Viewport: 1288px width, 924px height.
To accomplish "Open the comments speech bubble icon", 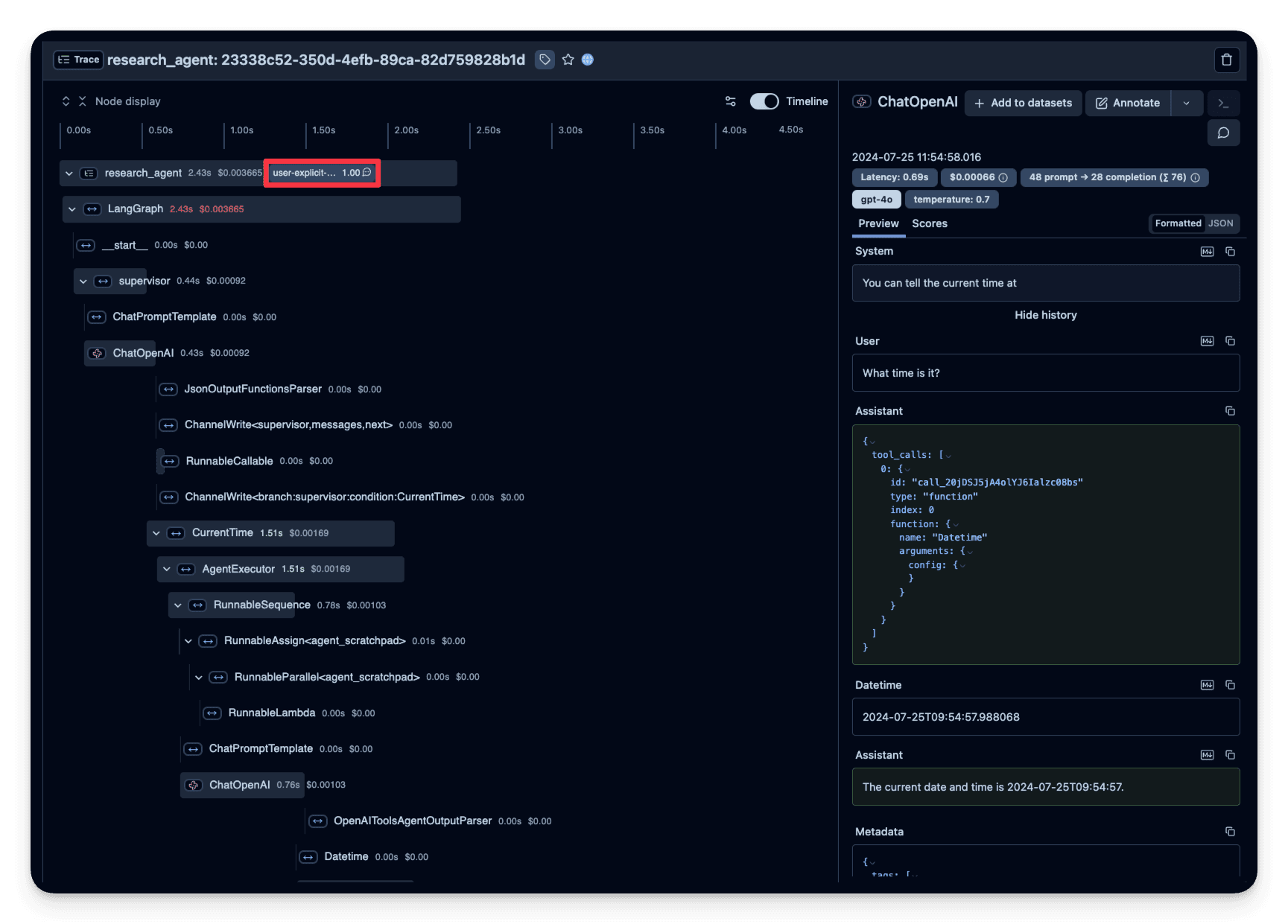I will click(x=1223, y=133).
